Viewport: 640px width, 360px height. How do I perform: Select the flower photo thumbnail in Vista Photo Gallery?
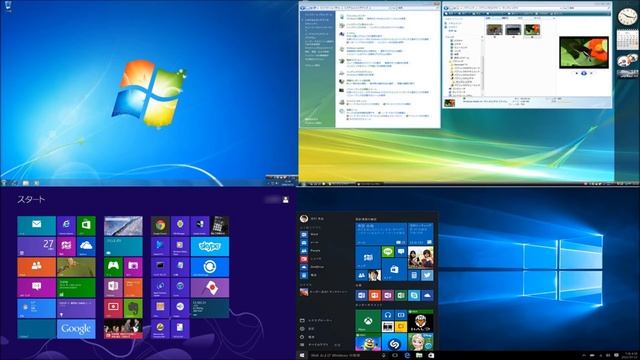(532, 30)
